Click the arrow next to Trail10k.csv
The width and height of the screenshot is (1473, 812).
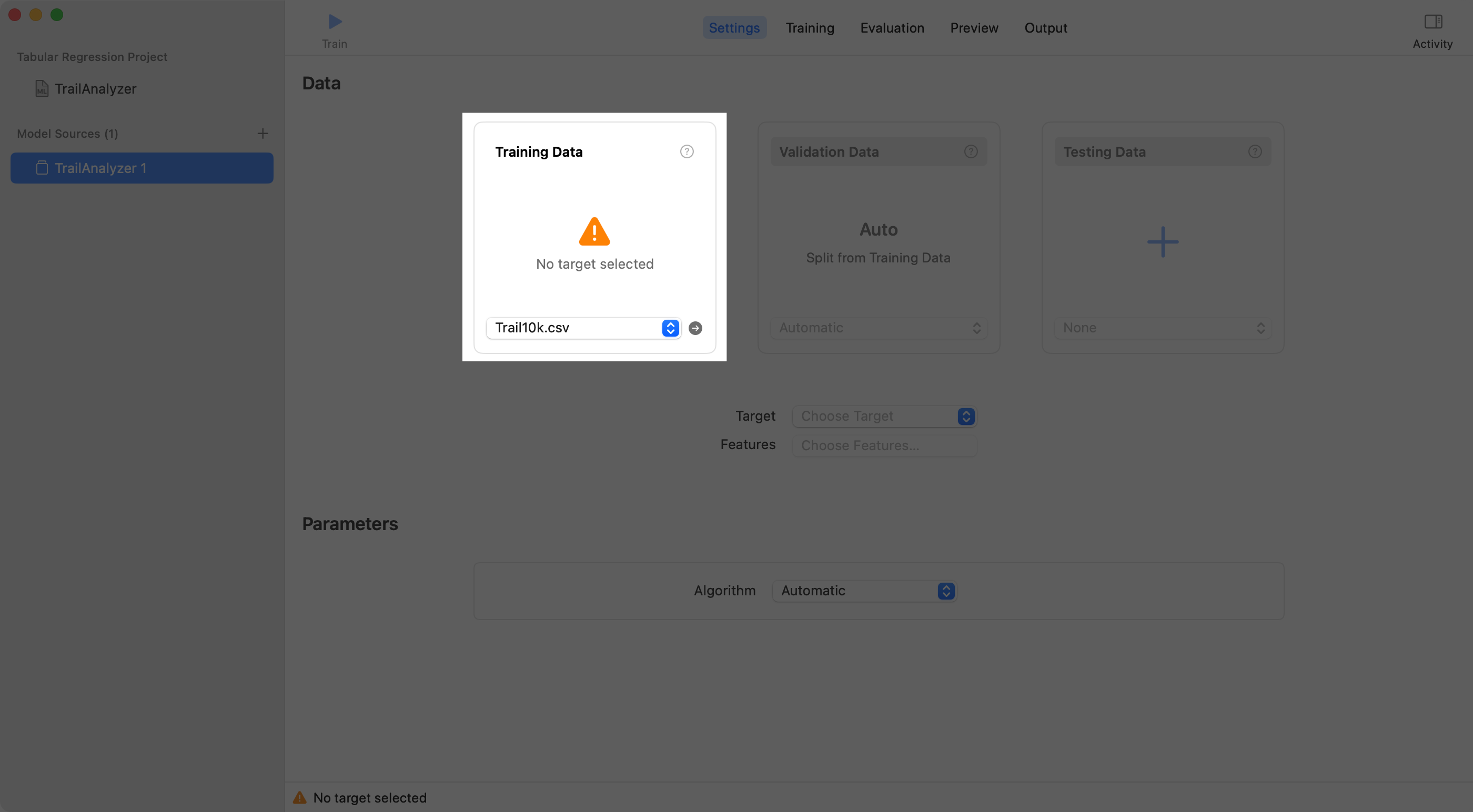[x=695, y=328]
